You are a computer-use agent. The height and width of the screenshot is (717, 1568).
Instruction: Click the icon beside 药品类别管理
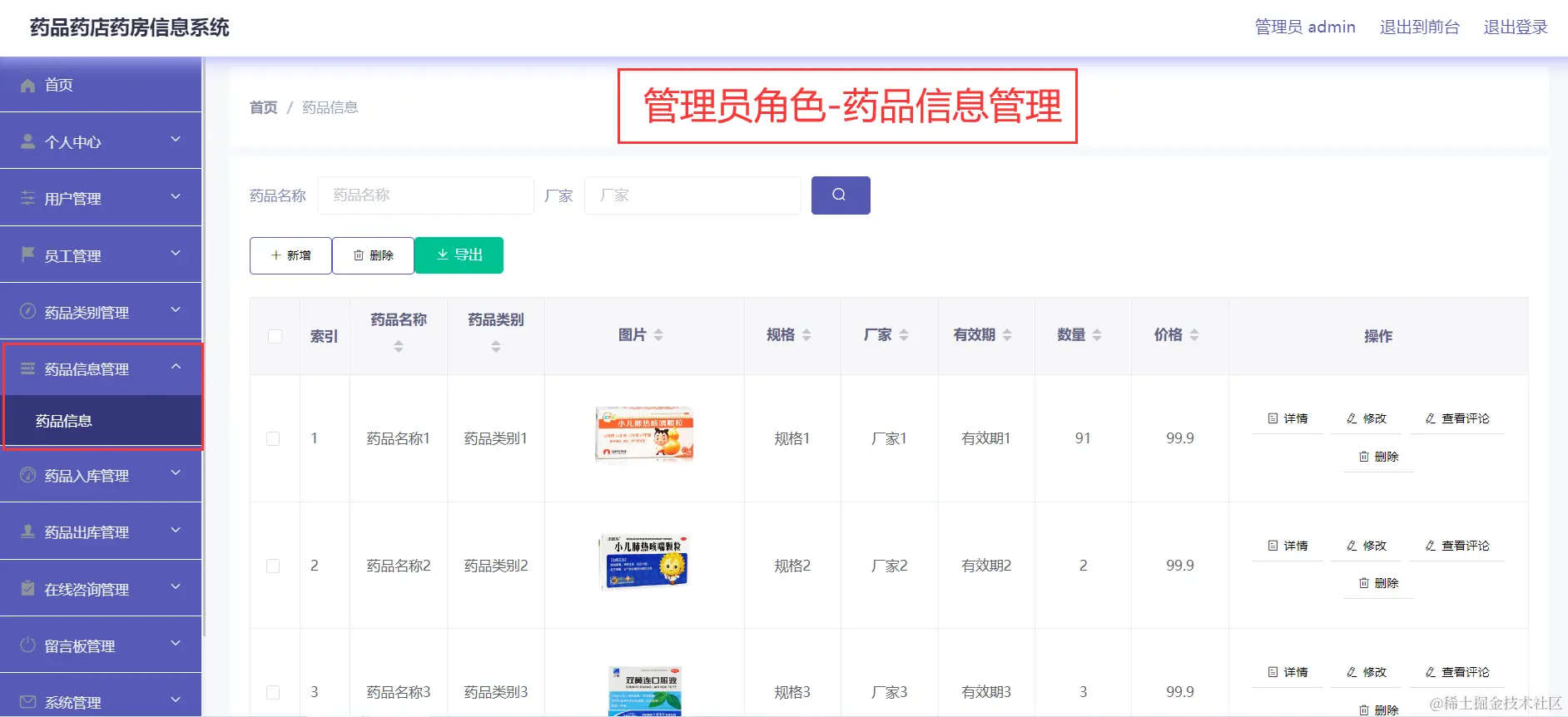[27, 311]
